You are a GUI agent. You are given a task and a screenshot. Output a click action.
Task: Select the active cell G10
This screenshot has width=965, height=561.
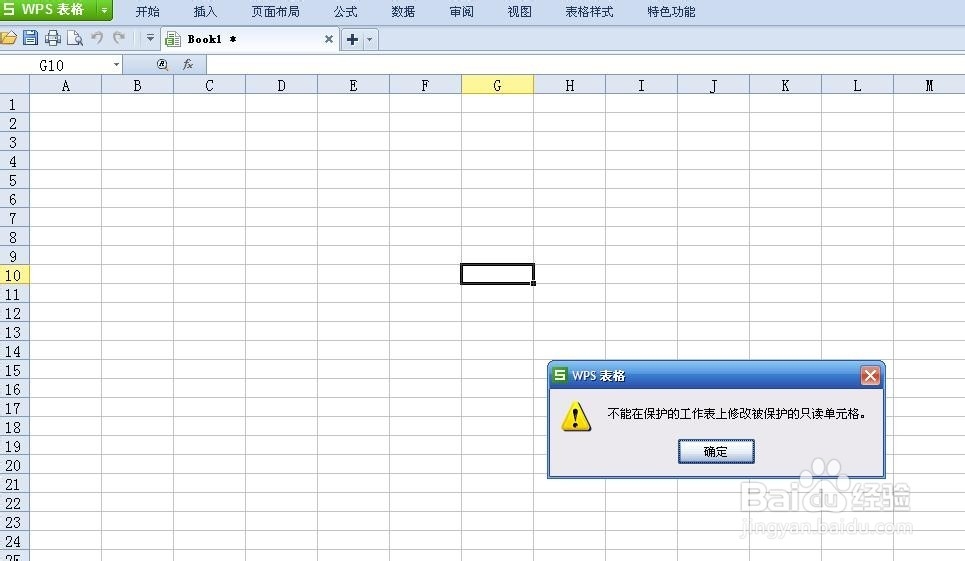[x=497, y=274]
